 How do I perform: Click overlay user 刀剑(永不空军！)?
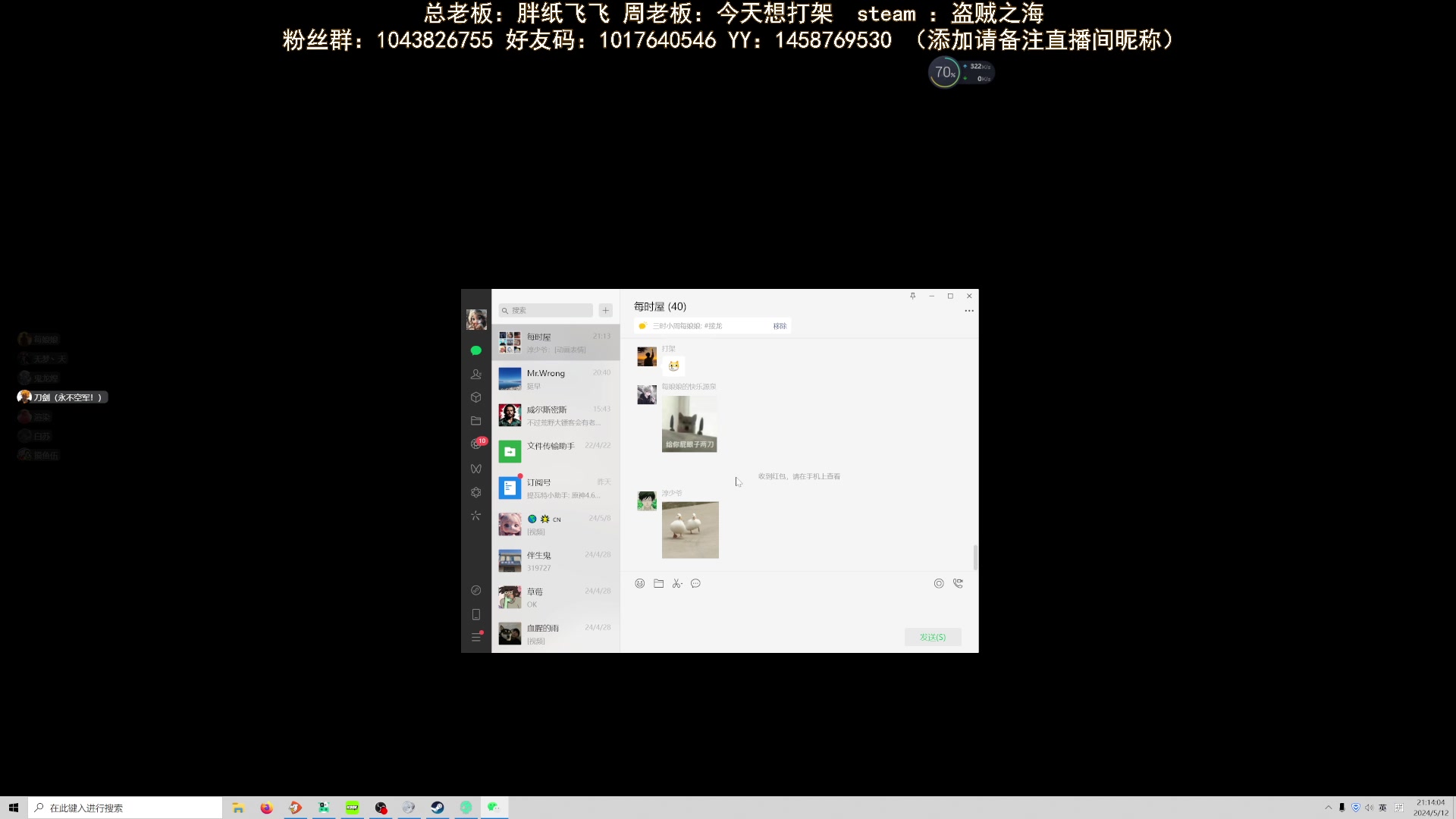63,397
